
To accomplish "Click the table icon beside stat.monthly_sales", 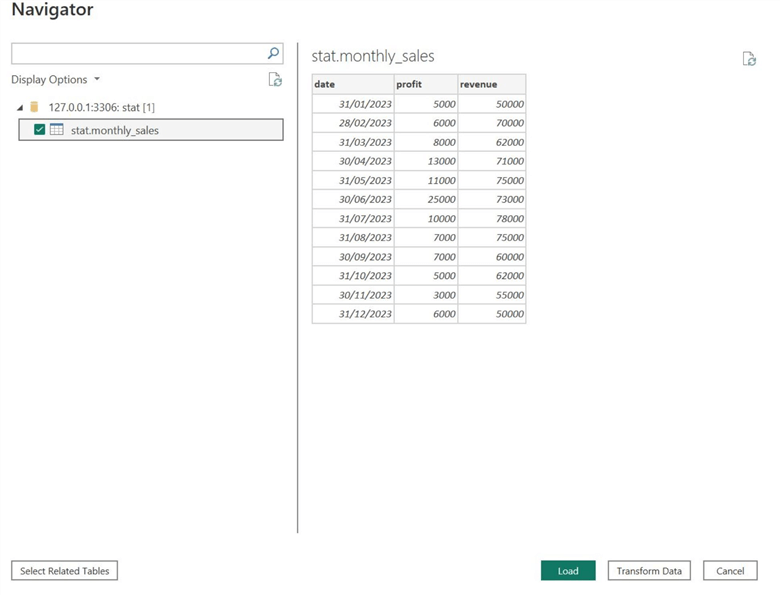I will [x=57, y=130].
